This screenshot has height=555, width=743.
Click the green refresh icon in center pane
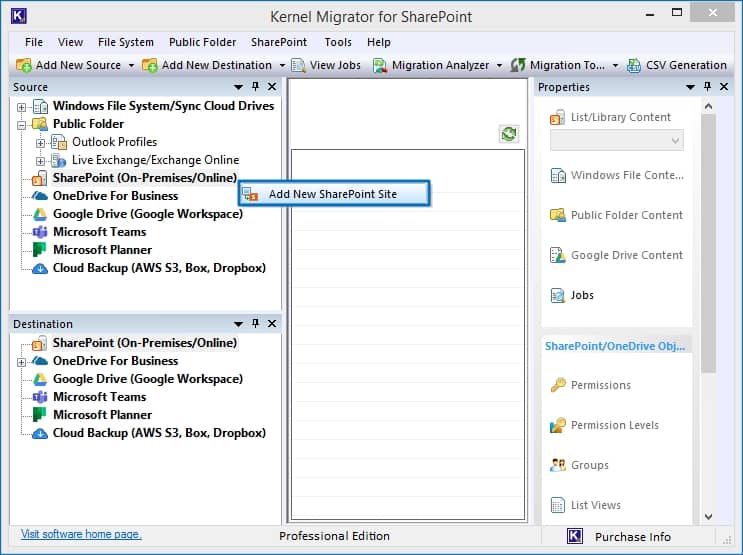[x=509, y=134]
